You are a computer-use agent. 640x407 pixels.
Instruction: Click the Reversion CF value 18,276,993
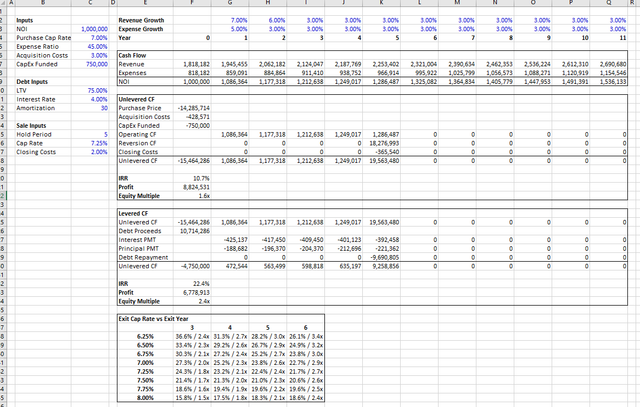(x=384, y=143)
